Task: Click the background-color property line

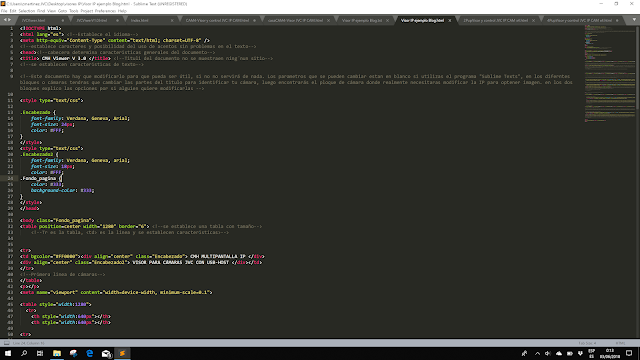Action: coord(62,190)
